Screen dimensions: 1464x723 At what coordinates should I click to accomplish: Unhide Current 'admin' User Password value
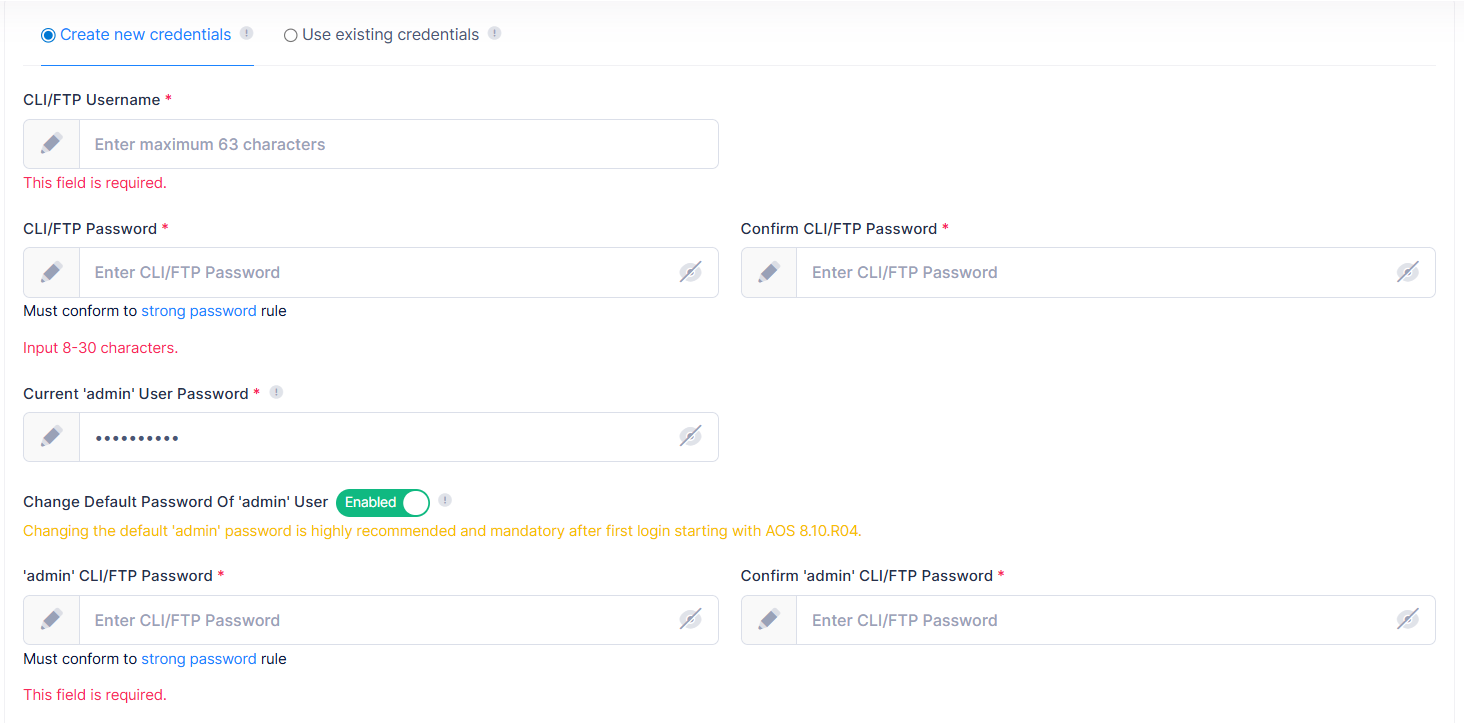690,437
